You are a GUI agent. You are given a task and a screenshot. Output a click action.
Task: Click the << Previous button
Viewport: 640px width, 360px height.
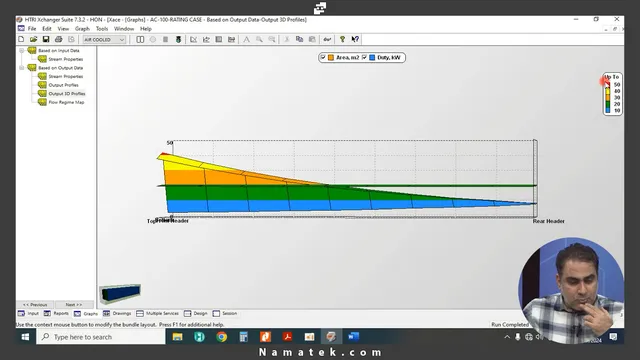(x=35, y=304)
